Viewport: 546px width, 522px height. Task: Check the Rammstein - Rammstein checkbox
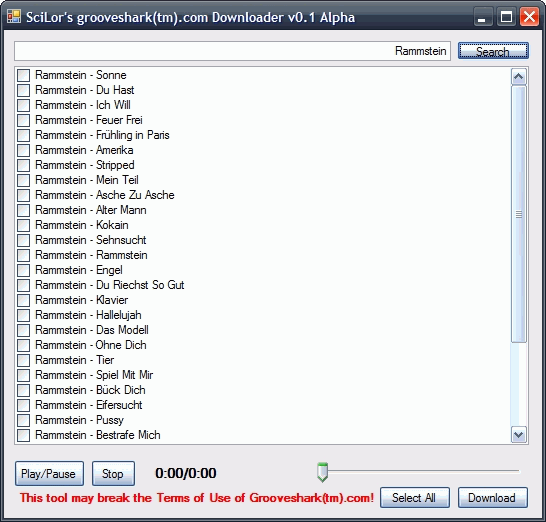(x=23, y=255)
